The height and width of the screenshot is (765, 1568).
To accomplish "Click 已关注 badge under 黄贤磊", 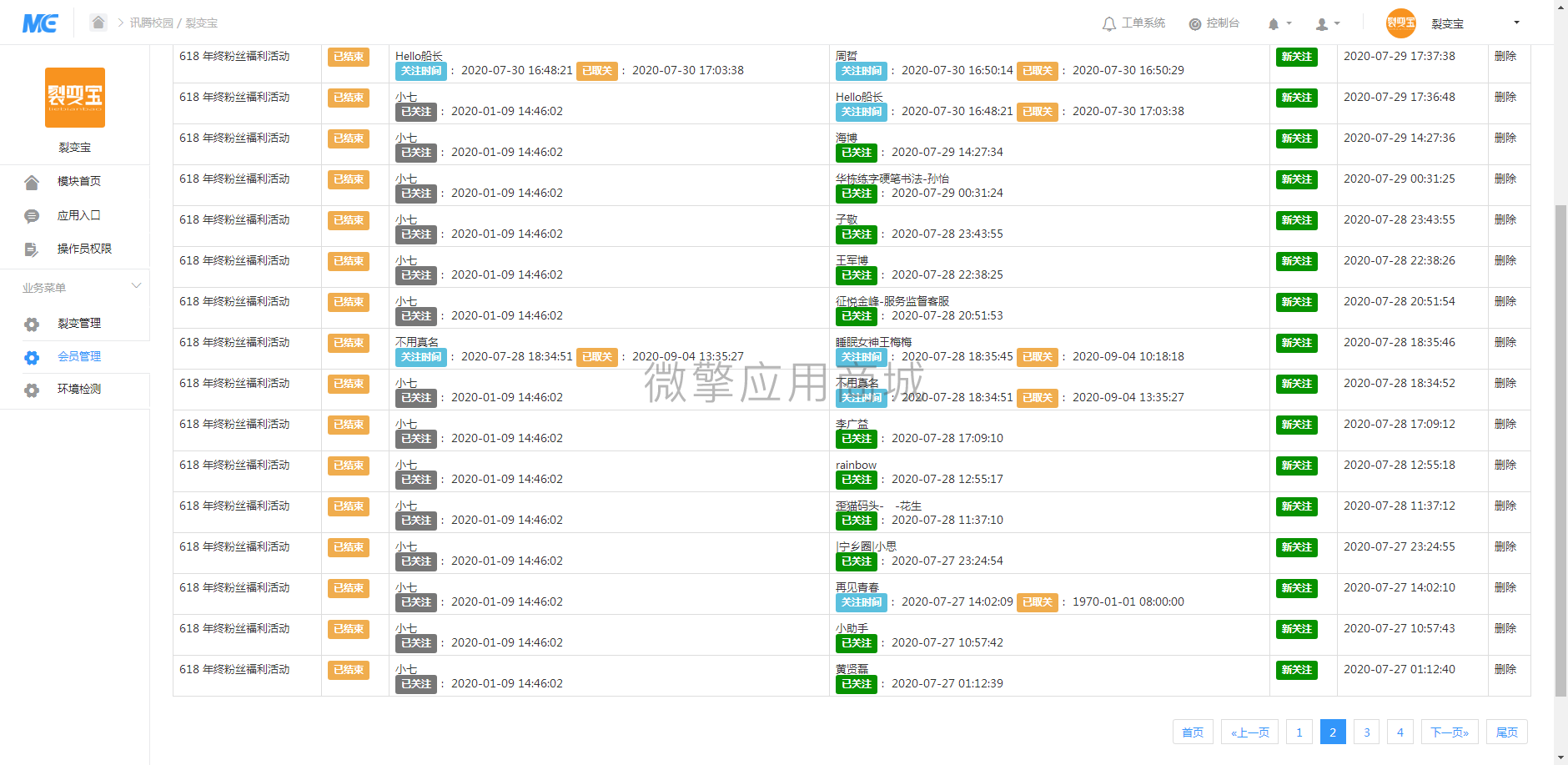I will (857, 684).
